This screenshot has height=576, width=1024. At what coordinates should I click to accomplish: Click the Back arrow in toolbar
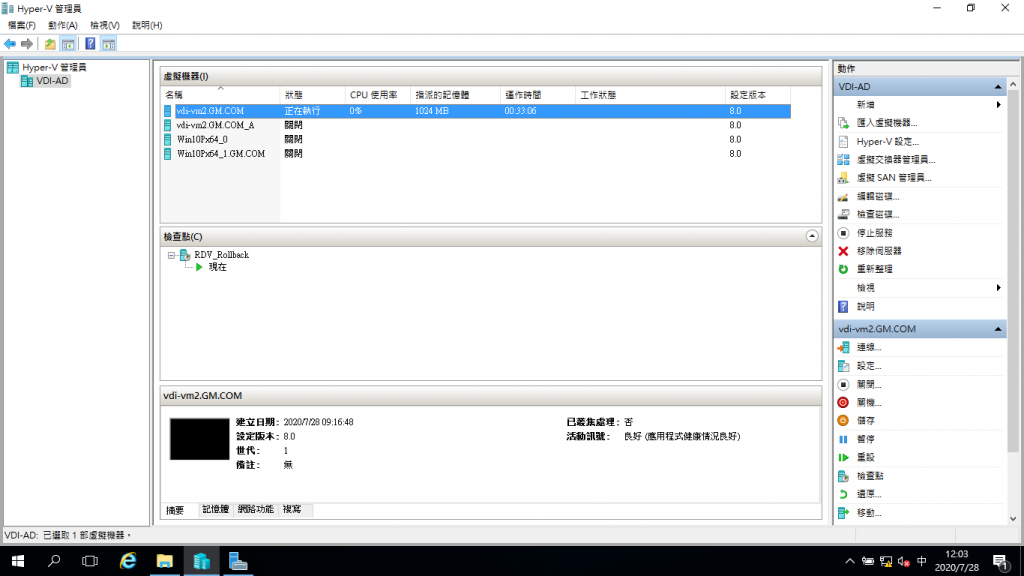point(10,44)
